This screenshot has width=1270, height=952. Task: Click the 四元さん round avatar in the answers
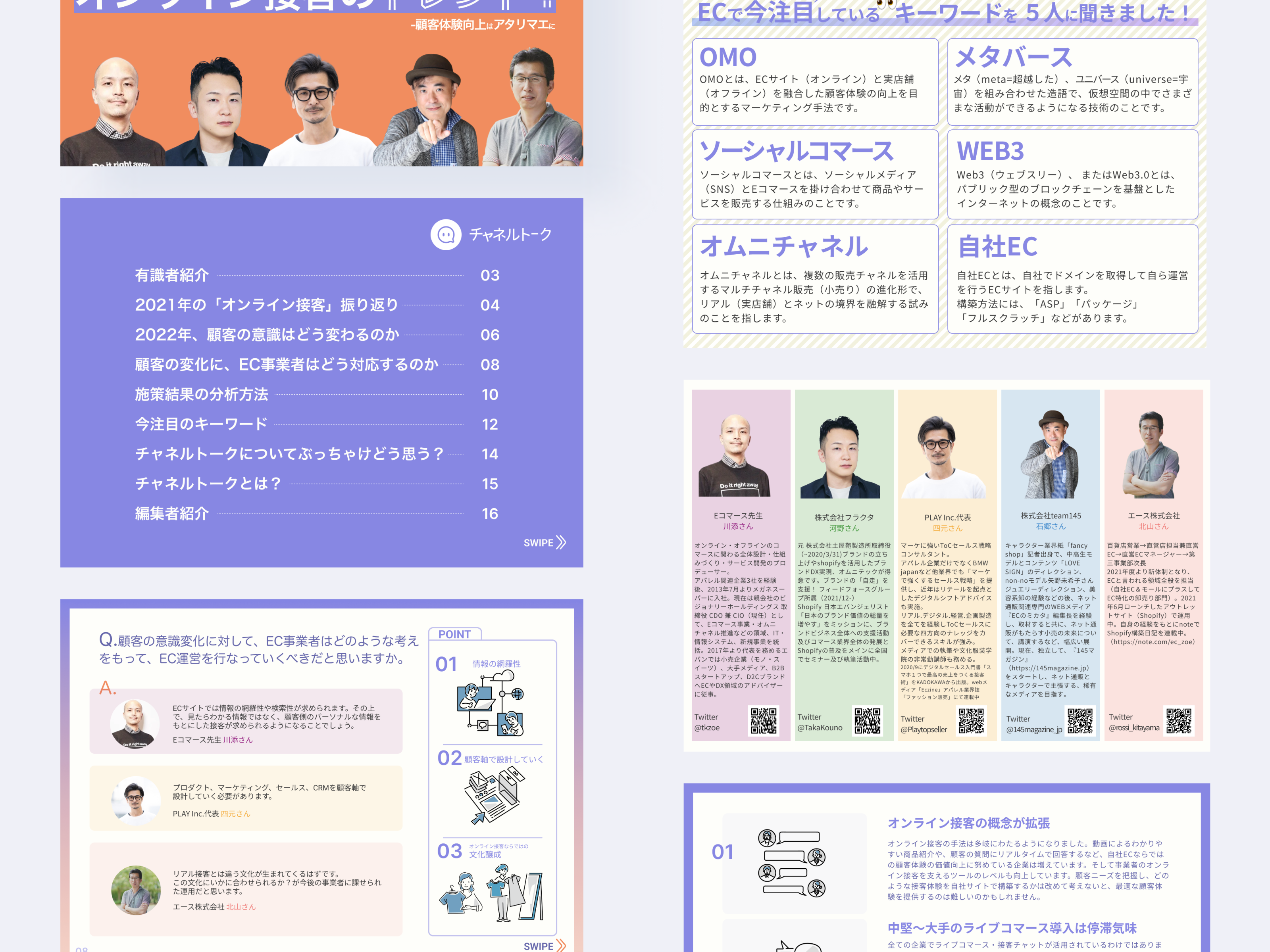pos(136,800)
